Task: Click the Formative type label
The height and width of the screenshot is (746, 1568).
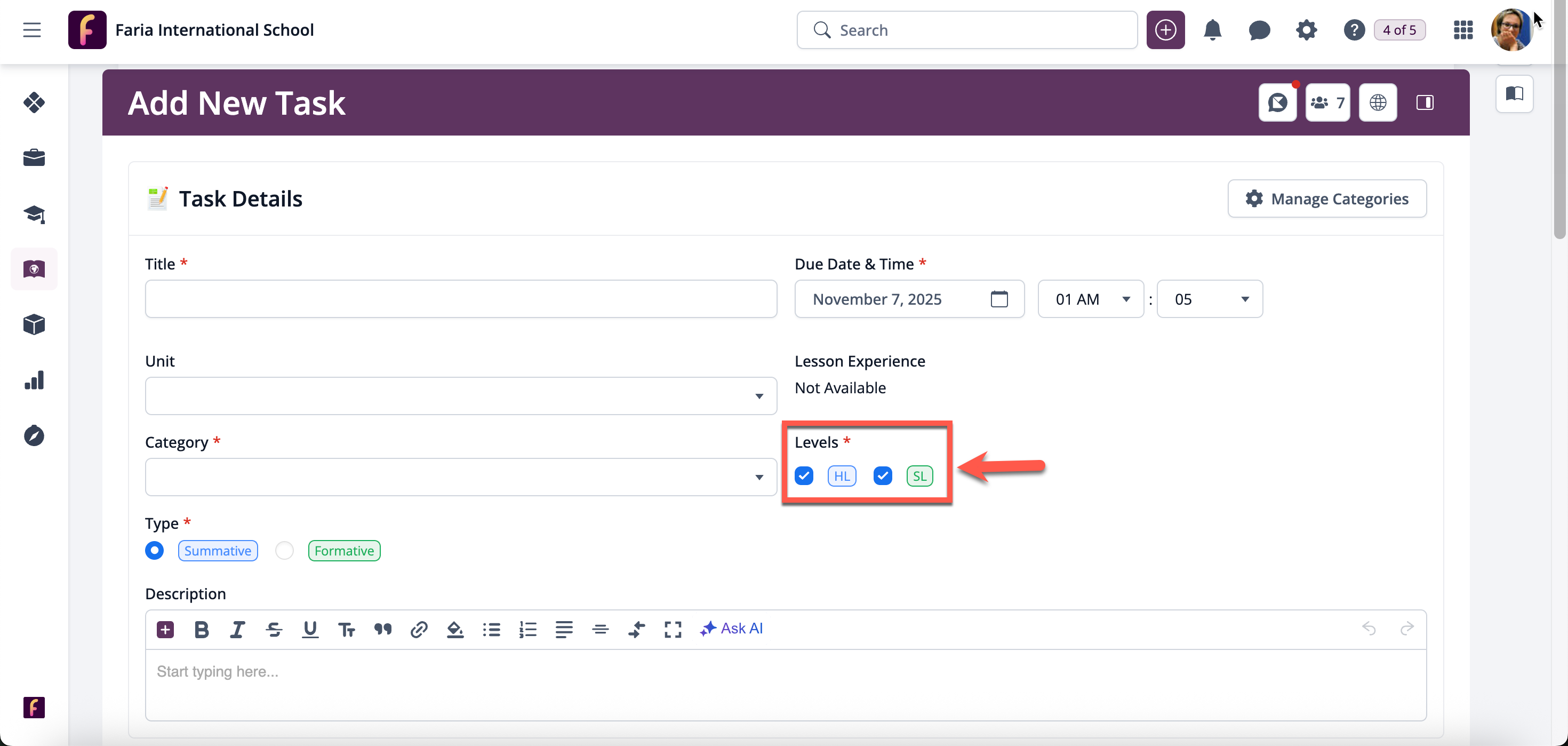Action: coord(344,551)
